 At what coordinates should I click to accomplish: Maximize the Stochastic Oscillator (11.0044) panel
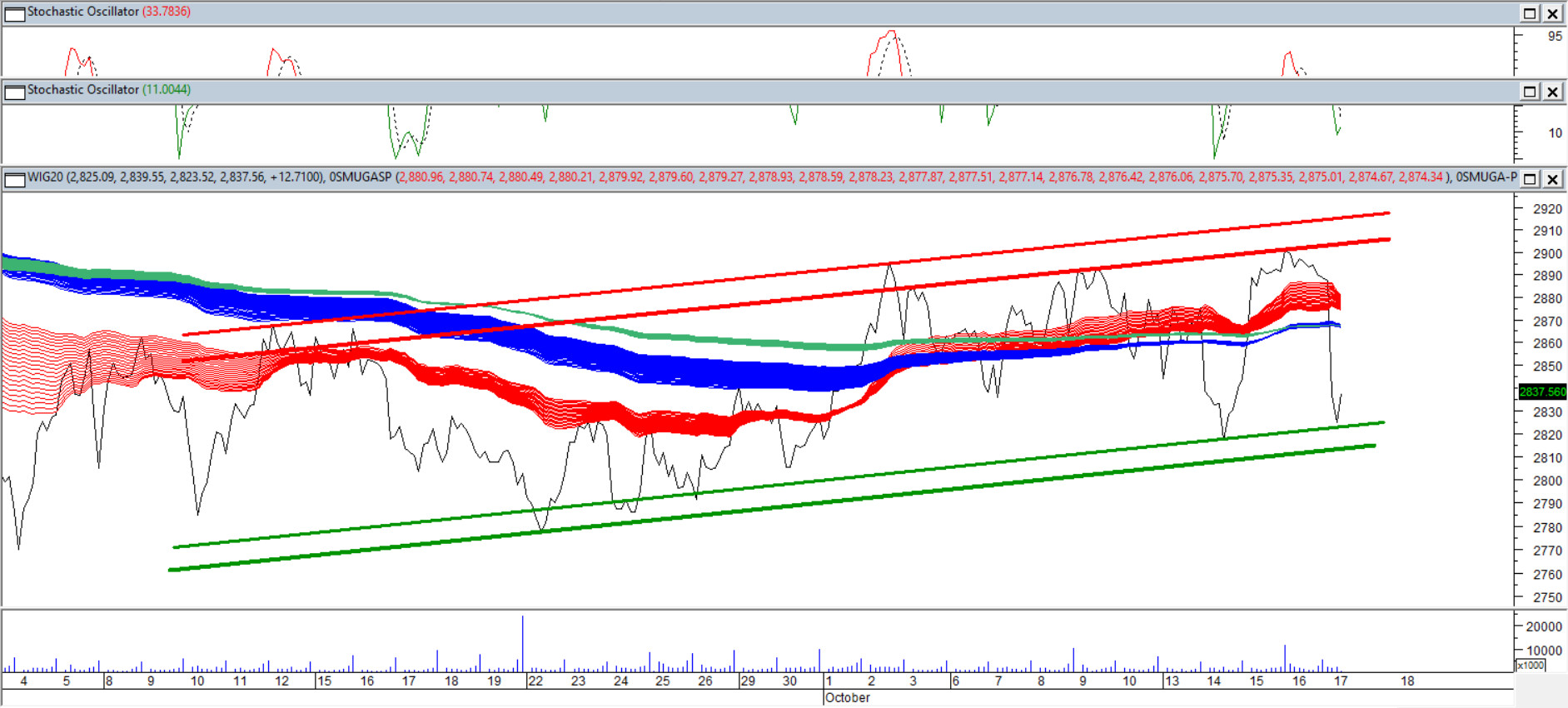[1530, 92]
